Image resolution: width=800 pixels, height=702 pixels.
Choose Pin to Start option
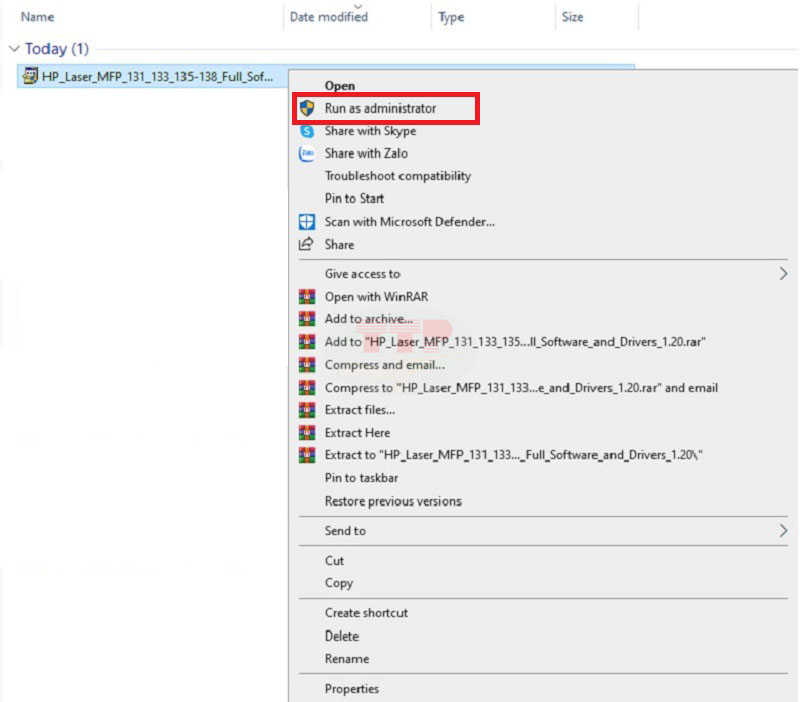354,199
